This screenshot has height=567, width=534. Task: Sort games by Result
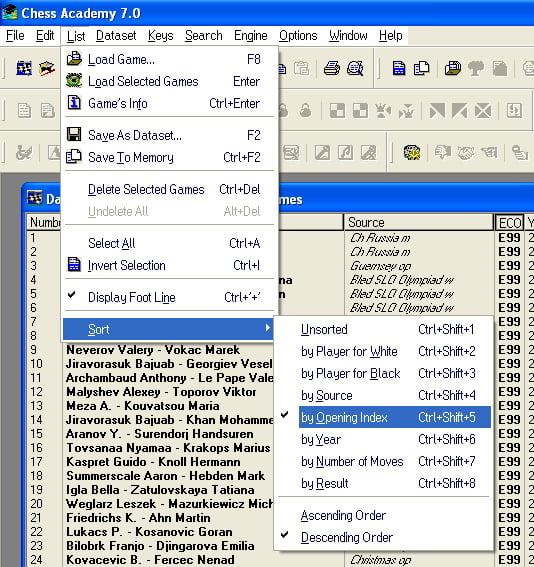(384, 483)
